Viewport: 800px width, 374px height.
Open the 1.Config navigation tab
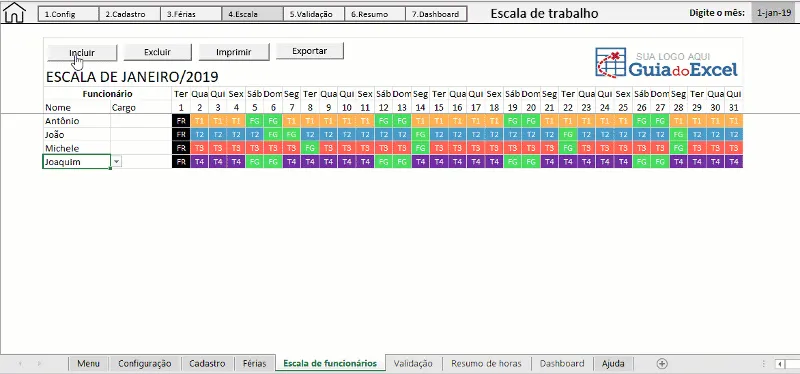click(68, 14)
